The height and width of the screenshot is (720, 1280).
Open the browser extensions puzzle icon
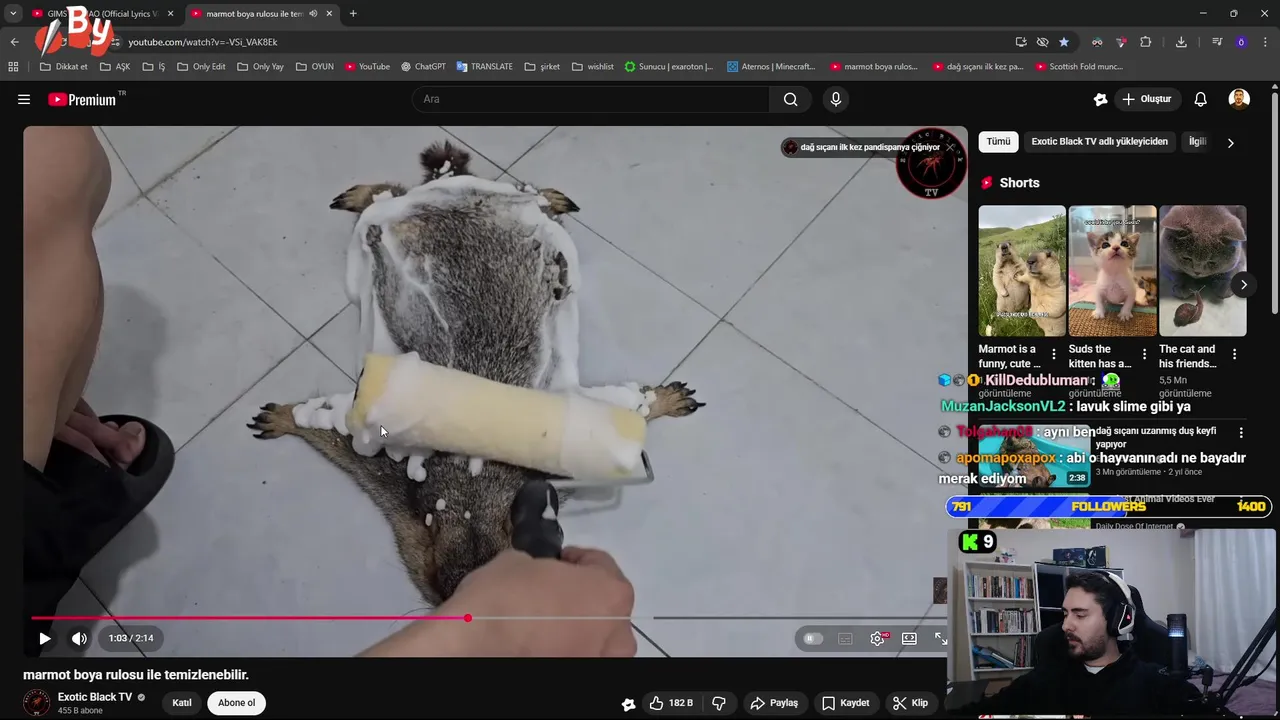click(1146, 42)
